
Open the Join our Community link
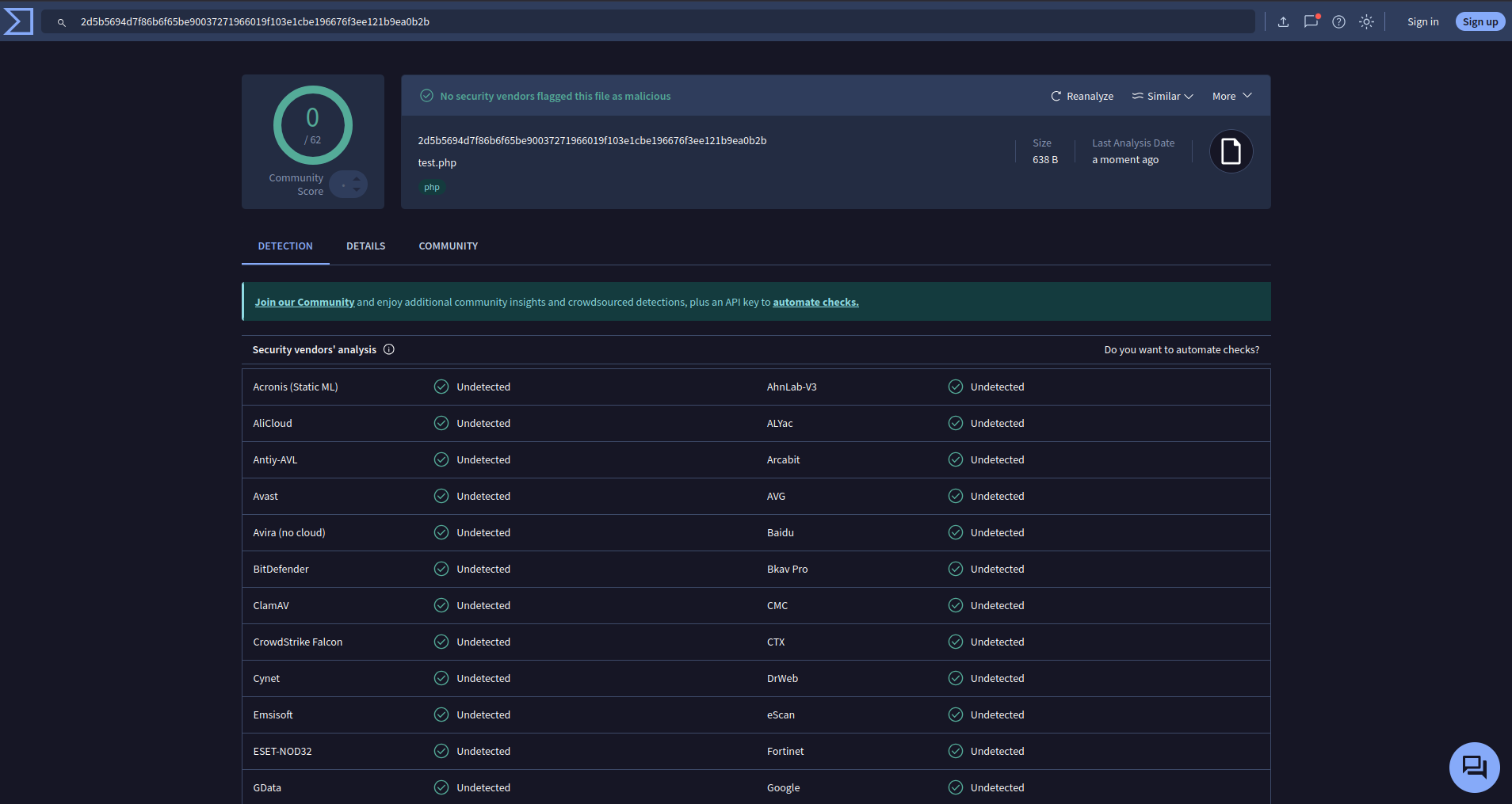tap(304, 302)
